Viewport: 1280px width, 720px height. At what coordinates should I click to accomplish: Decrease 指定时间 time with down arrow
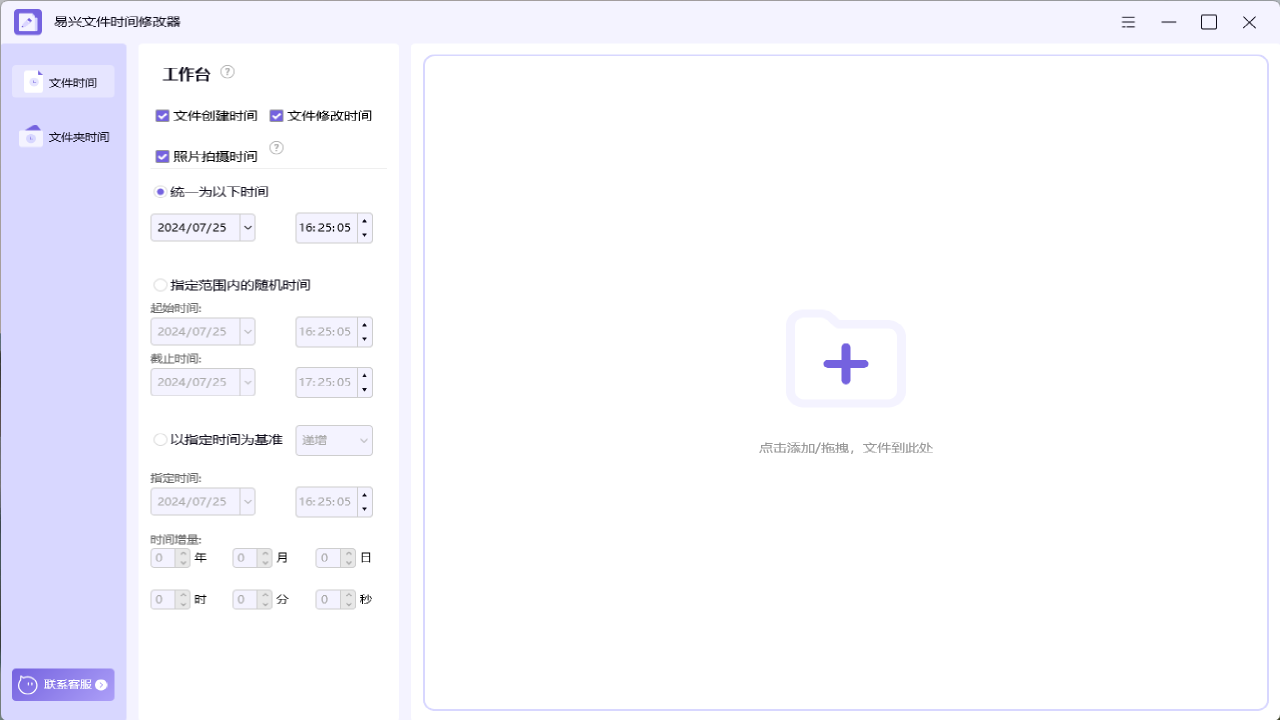[365, 509]
